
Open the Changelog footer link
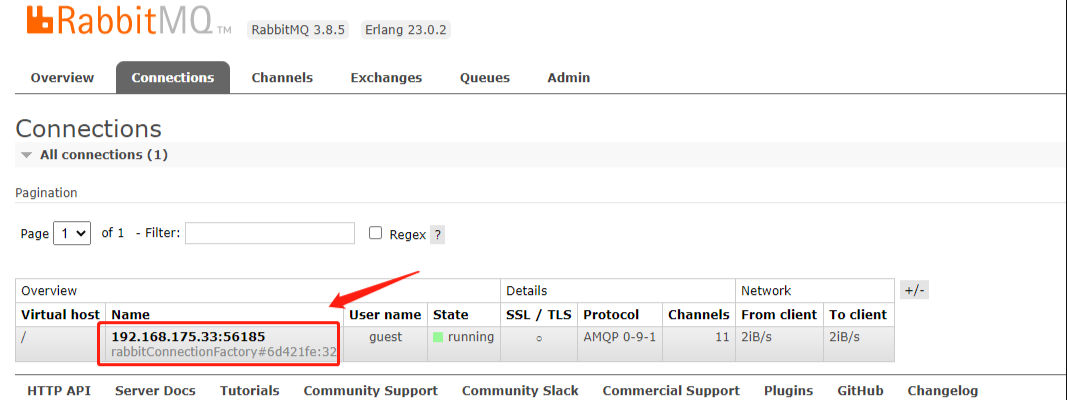943,390
